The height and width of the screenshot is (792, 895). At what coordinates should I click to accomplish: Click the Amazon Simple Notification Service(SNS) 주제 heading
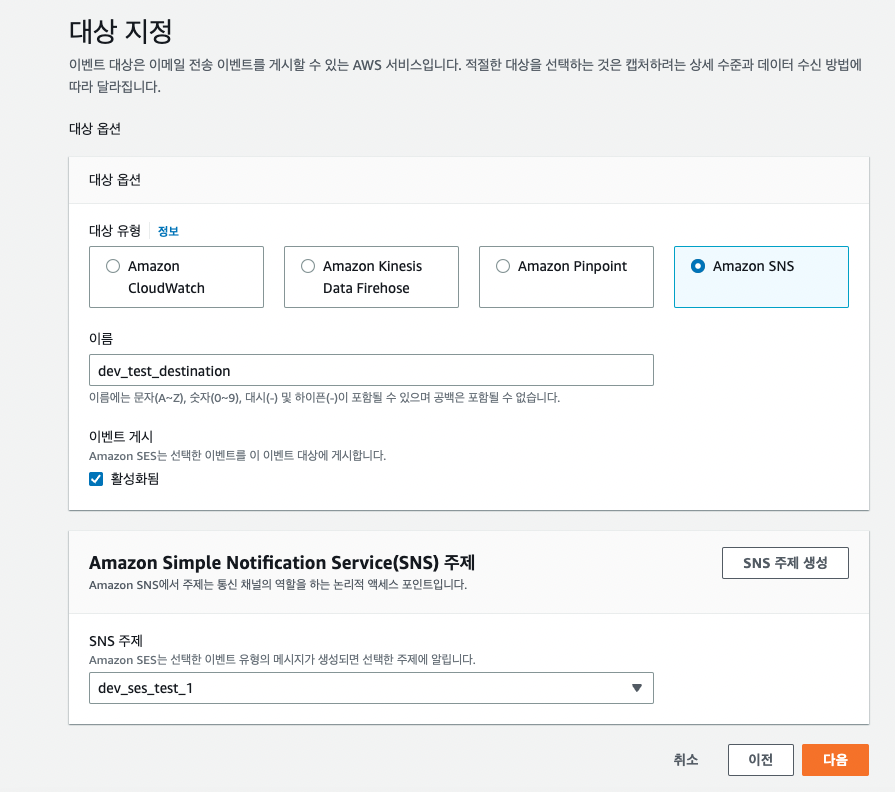click(x=281, y=563)
